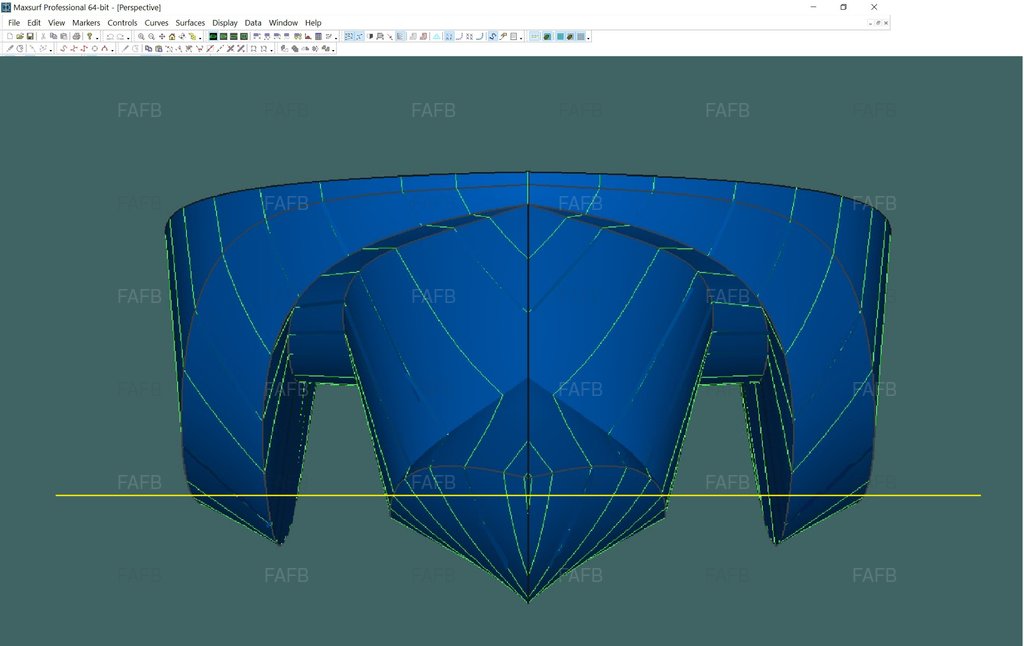The width and height of the screenshot is (1024, 646).
Task: Expand the overflow arrow after the render icons
Action: point(588,38)
